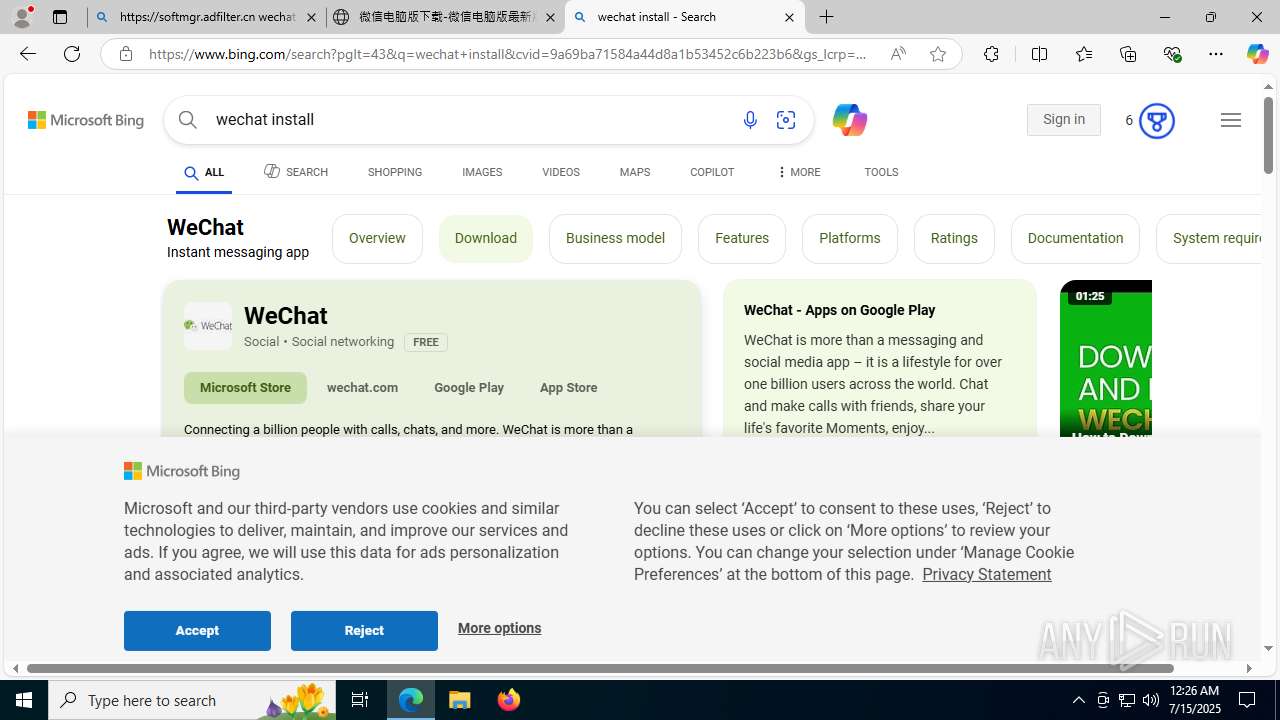Screen dimensions: 1280x720
Task: Open MAPS results tab
Action: [x=635, y=172]
